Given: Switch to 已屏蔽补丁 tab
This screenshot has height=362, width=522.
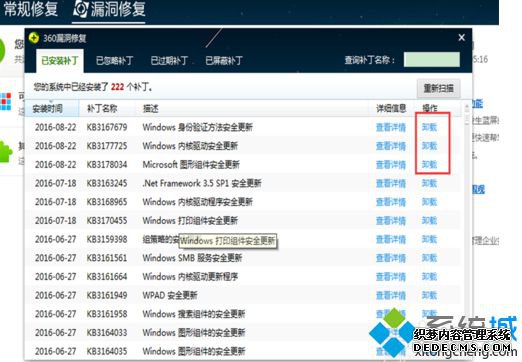Looking at the screenshot, I should click(224, 61).
